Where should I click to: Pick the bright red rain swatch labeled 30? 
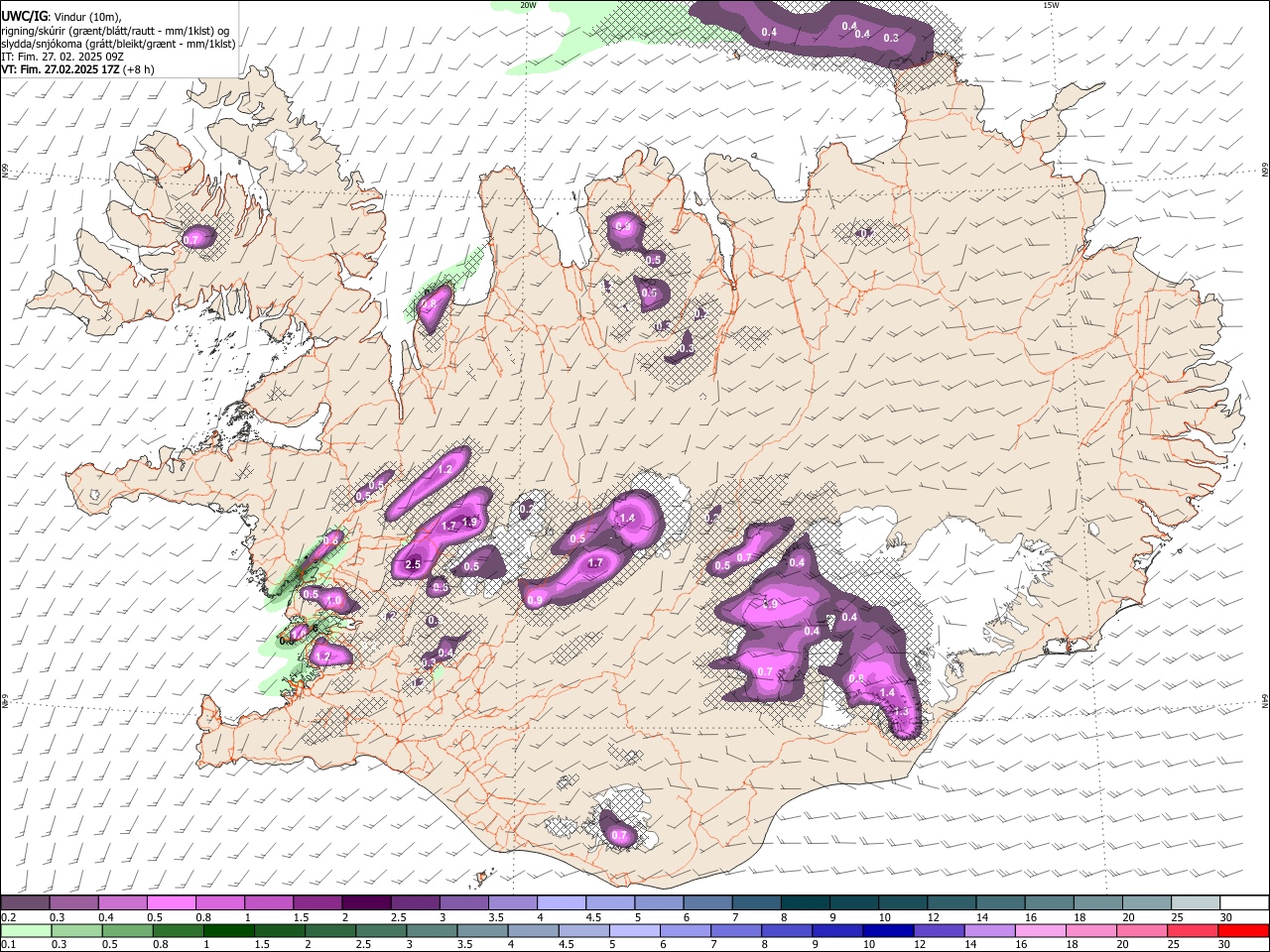[x=1243, y=931]
